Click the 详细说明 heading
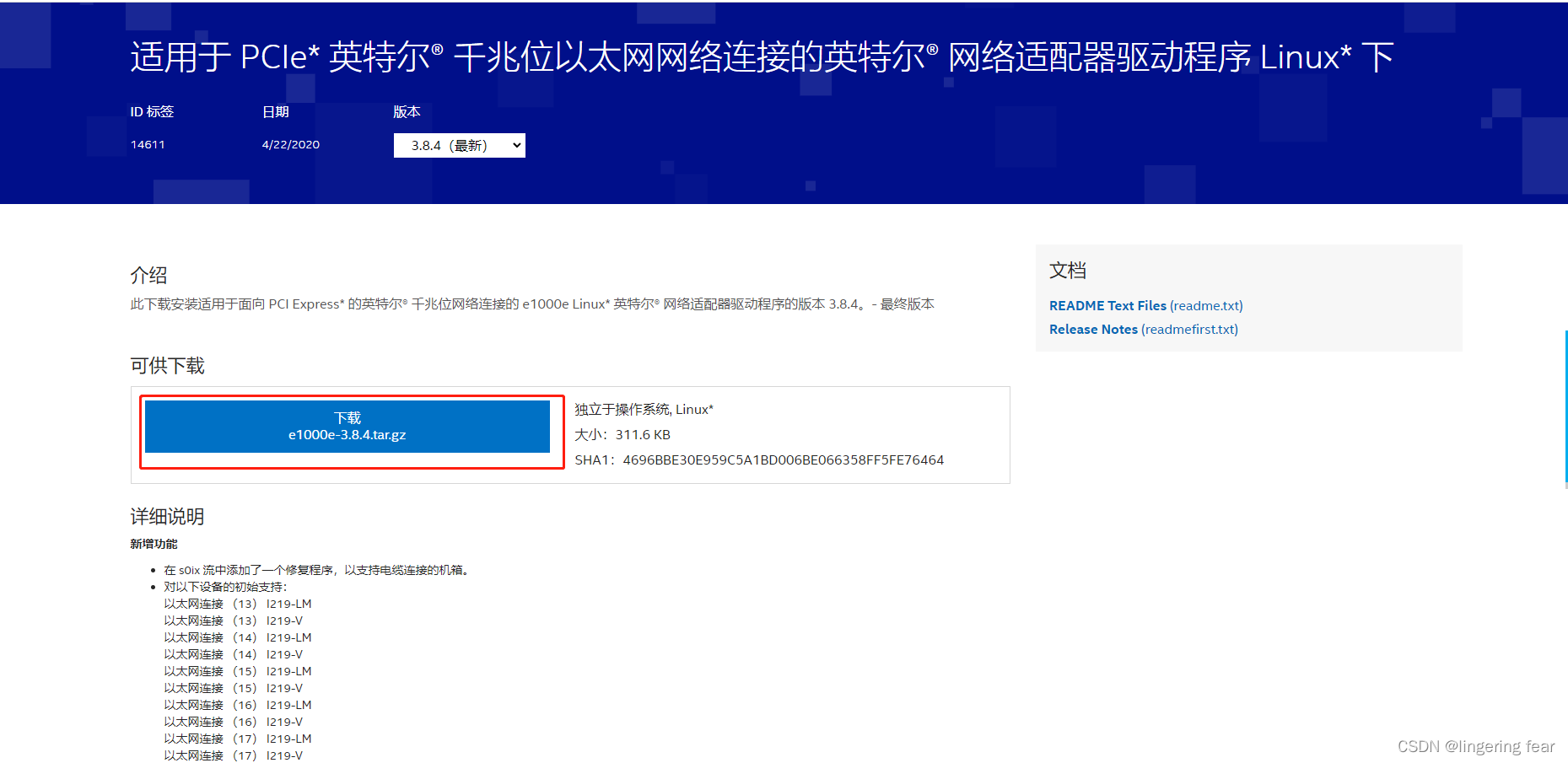The image size is (1568, 763). (x=167, y=516)
